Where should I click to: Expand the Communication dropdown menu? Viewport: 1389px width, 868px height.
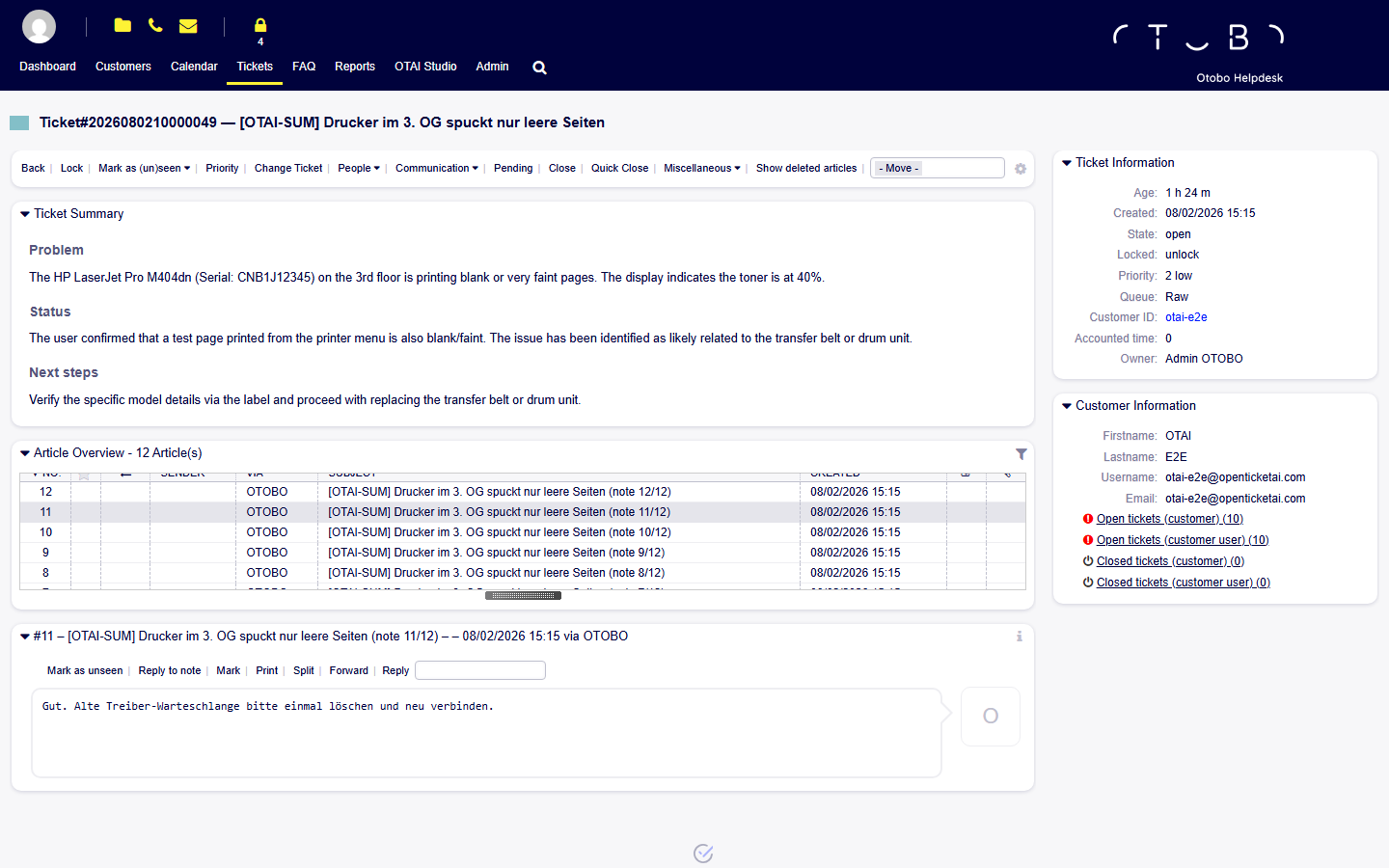436,168
